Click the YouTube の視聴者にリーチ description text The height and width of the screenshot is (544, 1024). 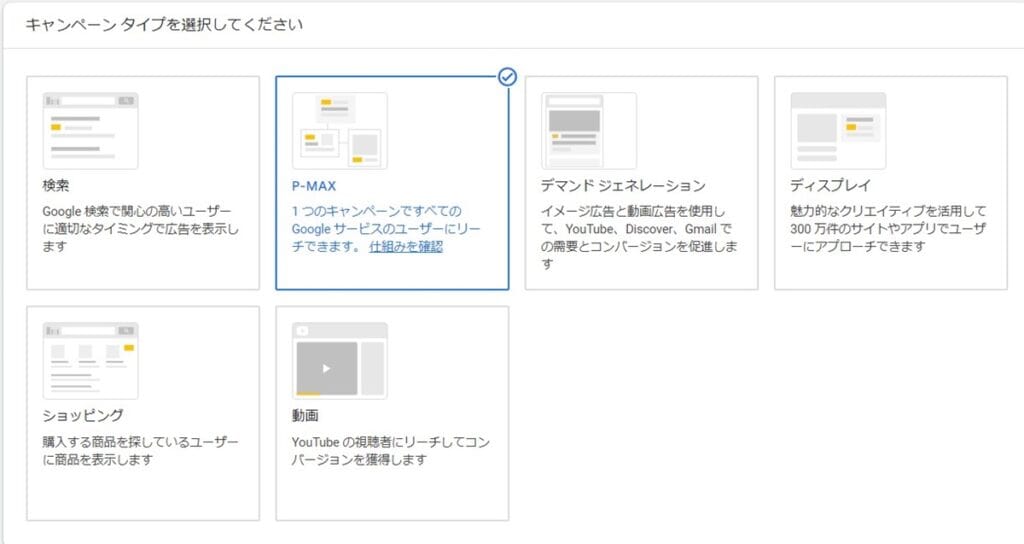coord(391,451)
